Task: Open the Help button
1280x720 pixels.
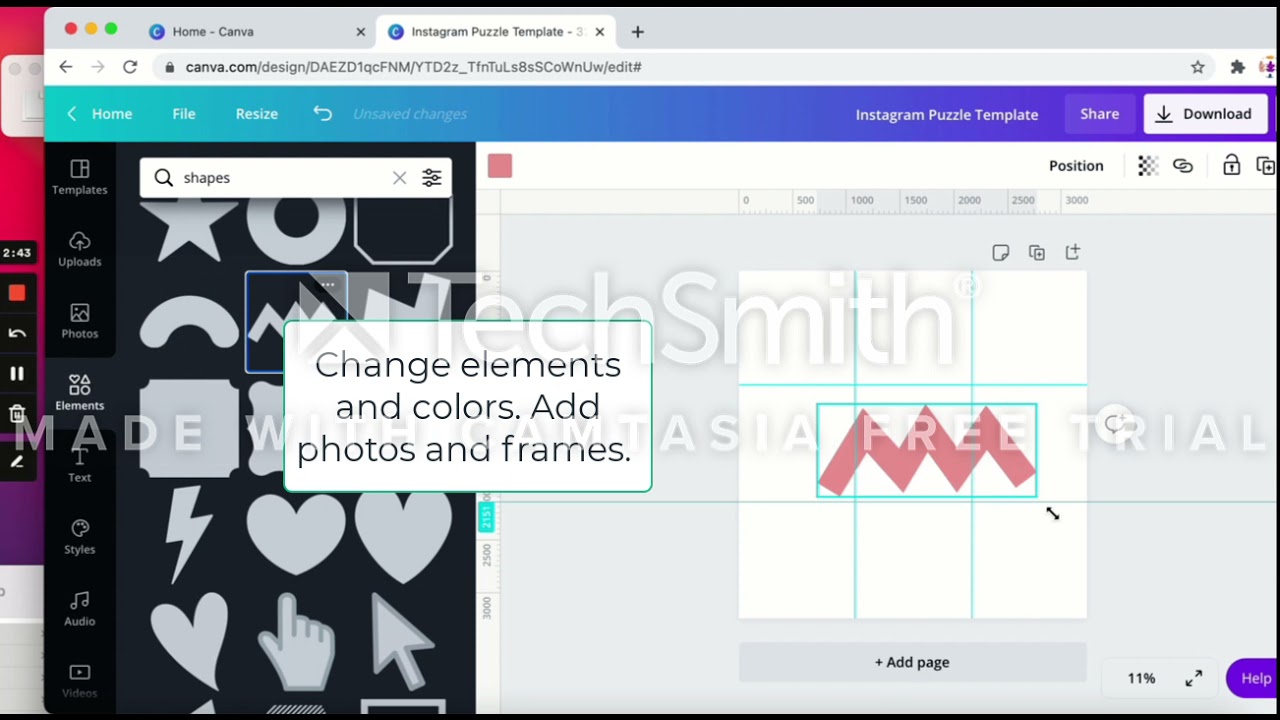Action: click(1253, 678)
